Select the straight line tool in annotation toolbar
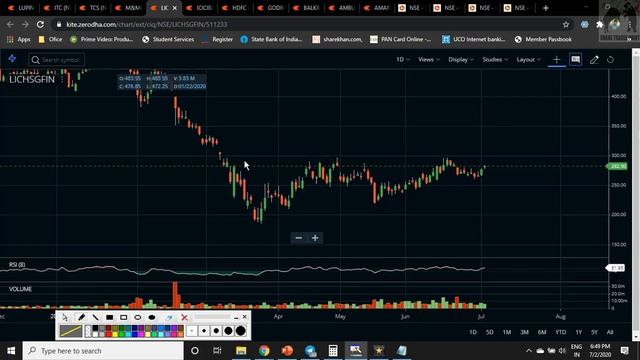This screenshot has height=360, width=640. [x=96, y=317]
